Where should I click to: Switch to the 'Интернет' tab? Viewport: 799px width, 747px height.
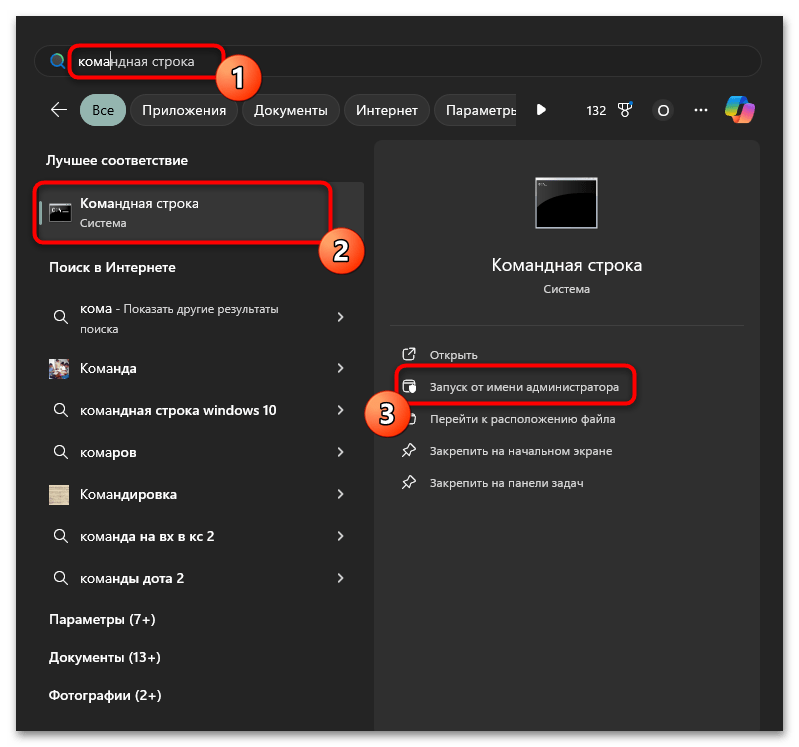387,110
